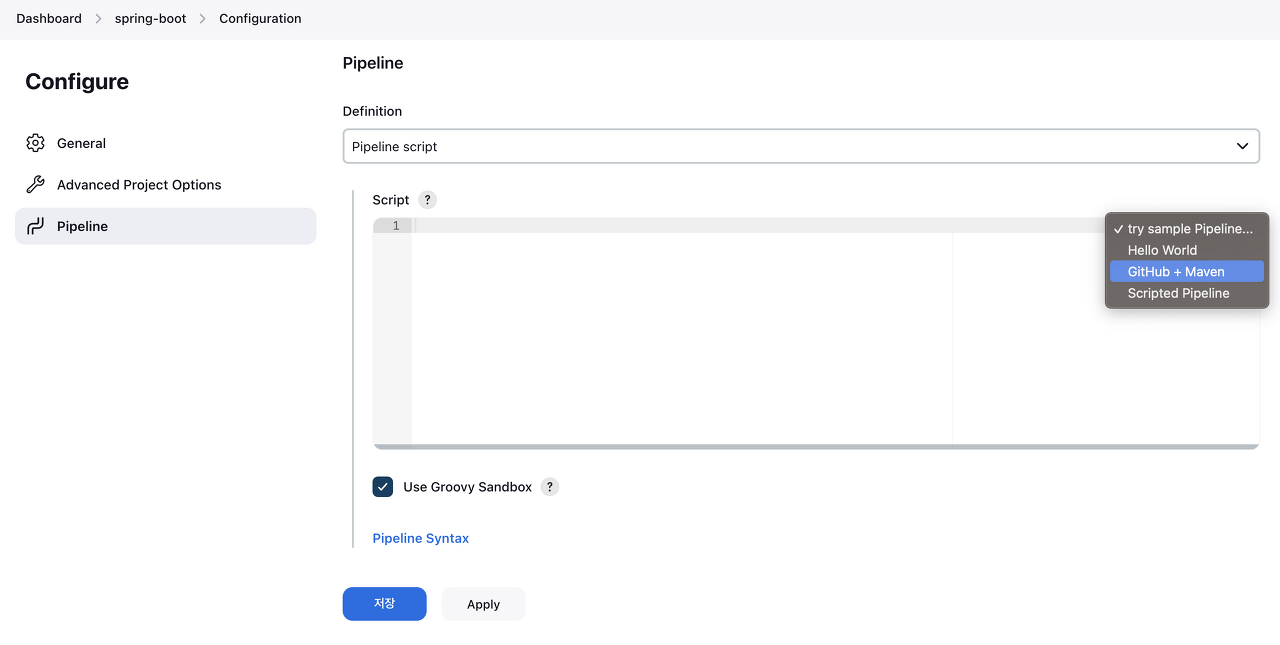Click the Apply button
1280x645 pixels.
(483, 604)
